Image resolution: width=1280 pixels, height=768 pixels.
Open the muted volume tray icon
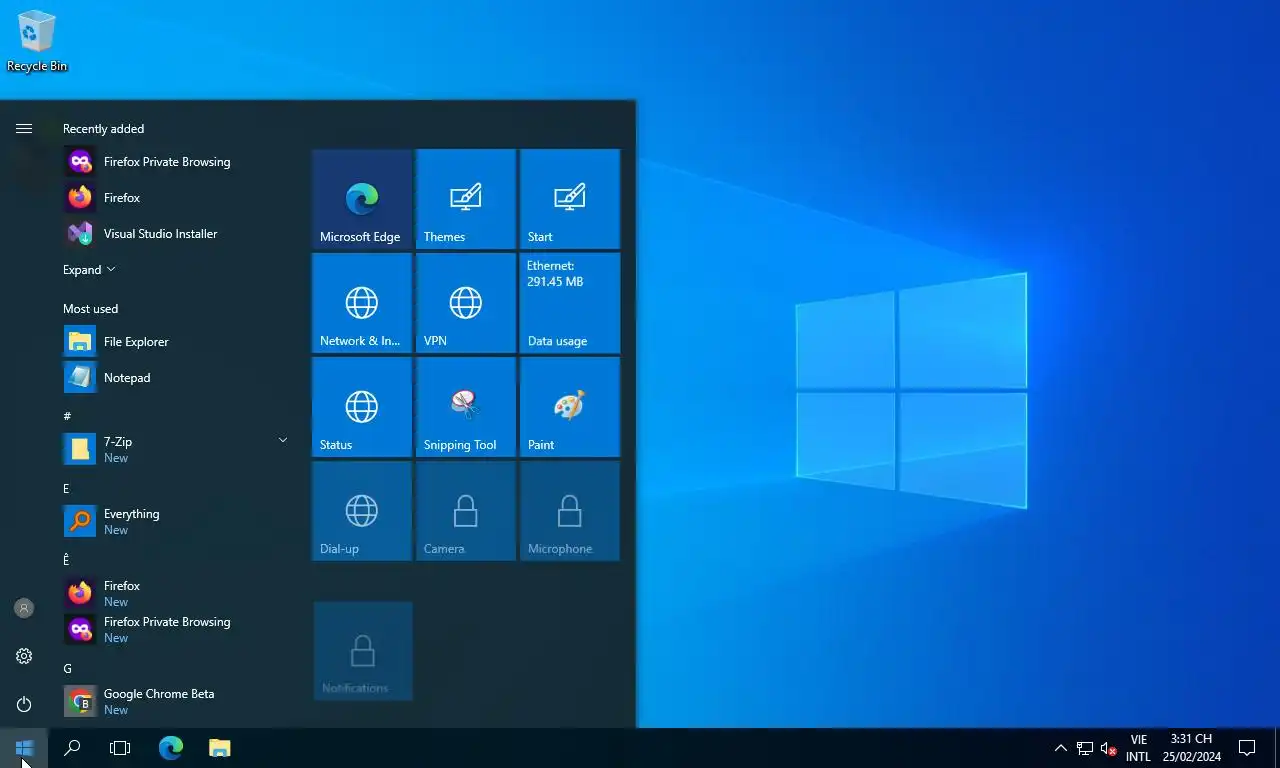[1108, 748]
